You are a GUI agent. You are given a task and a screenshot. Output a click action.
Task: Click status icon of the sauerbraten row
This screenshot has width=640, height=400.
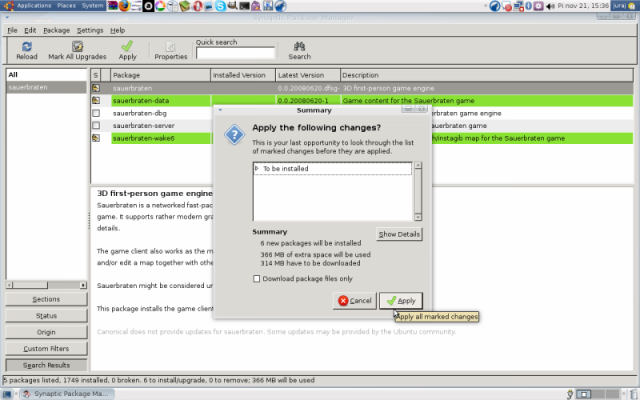96,88
